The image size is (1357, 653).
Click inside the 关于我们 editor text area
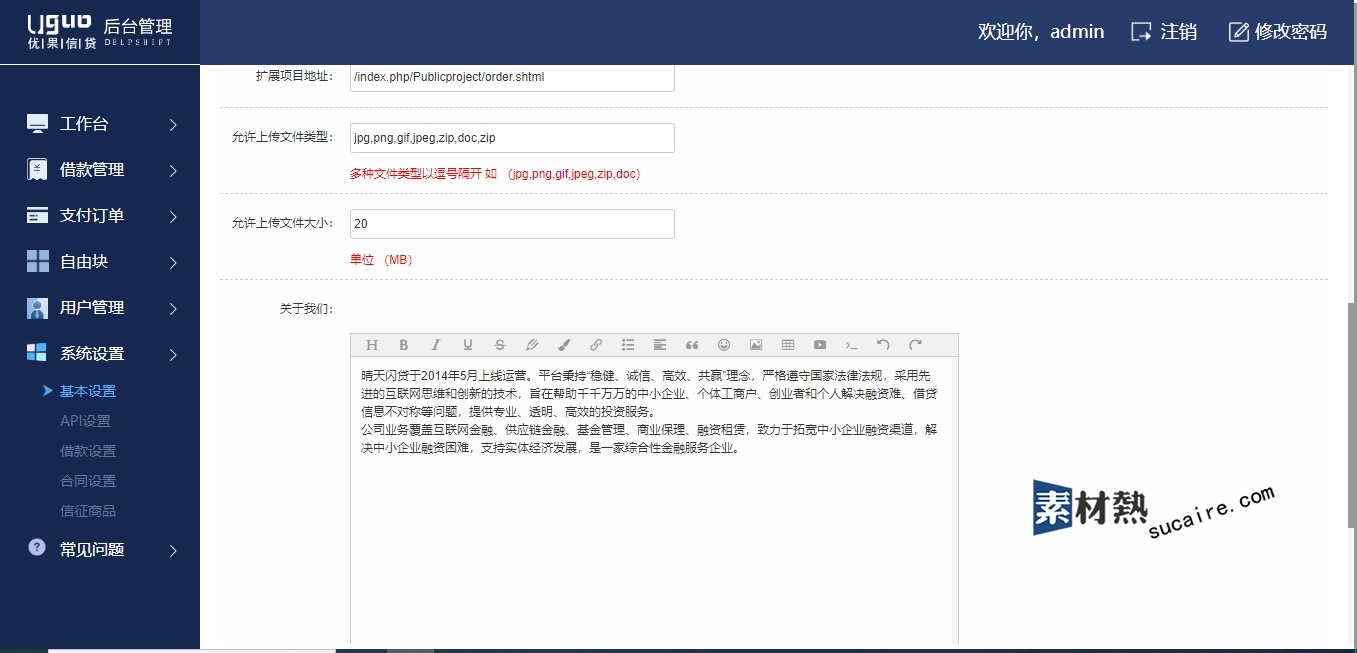654,500
